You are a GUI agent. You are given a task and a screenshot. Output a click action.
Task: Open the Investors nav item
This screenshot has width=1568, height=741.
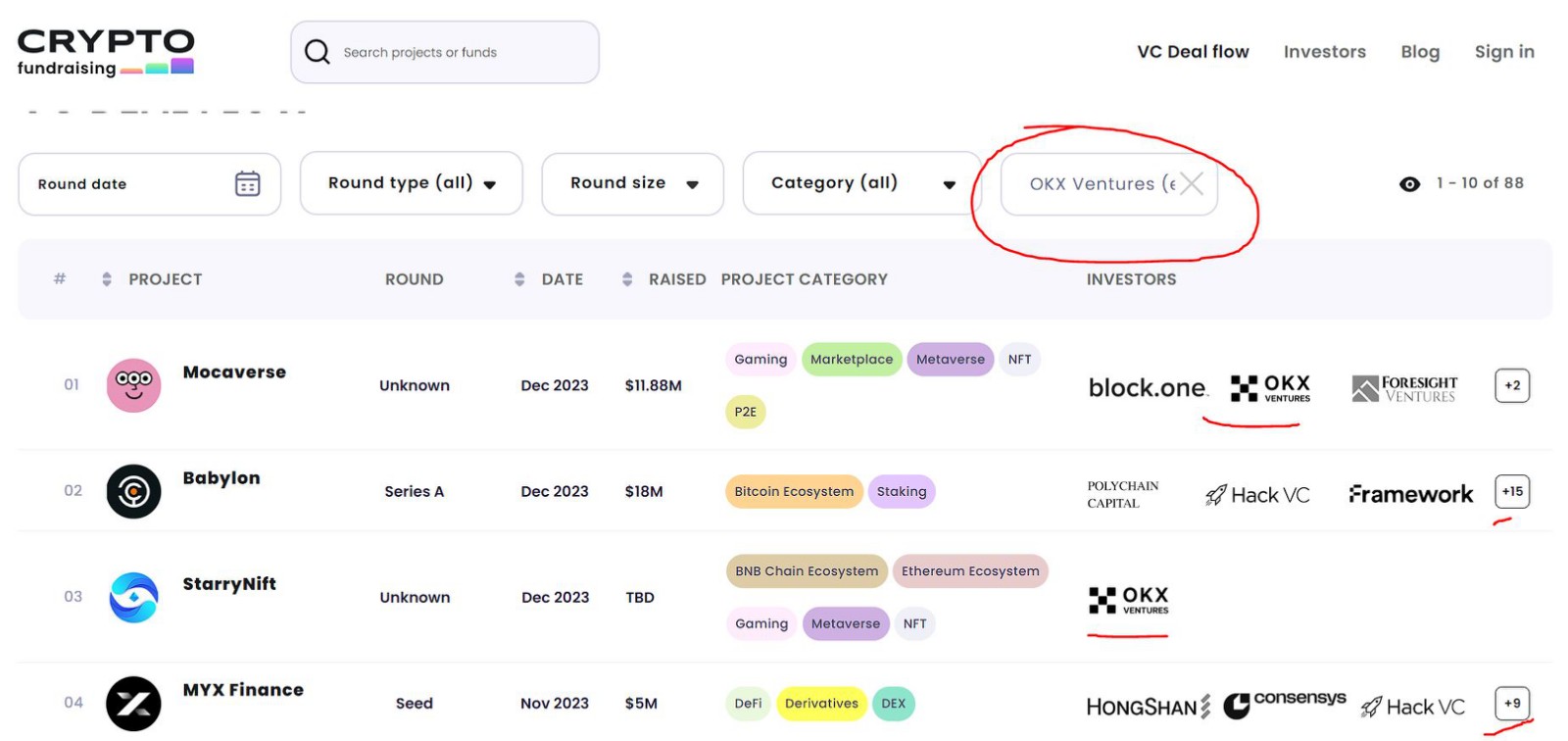pyautogui.click(x=1324, y=52)
